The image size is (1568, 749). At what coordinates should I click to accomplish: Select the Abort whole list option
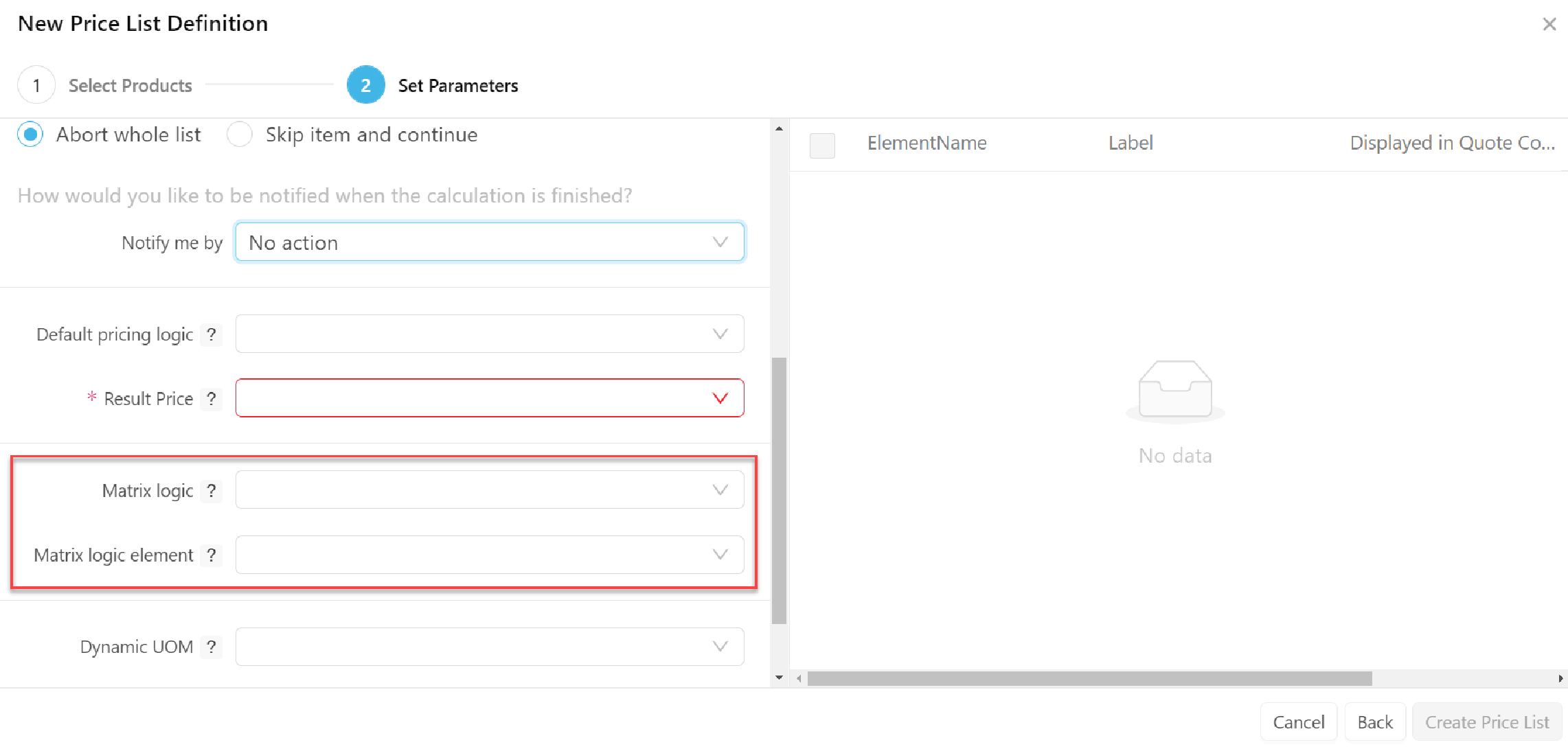[31, 135]
